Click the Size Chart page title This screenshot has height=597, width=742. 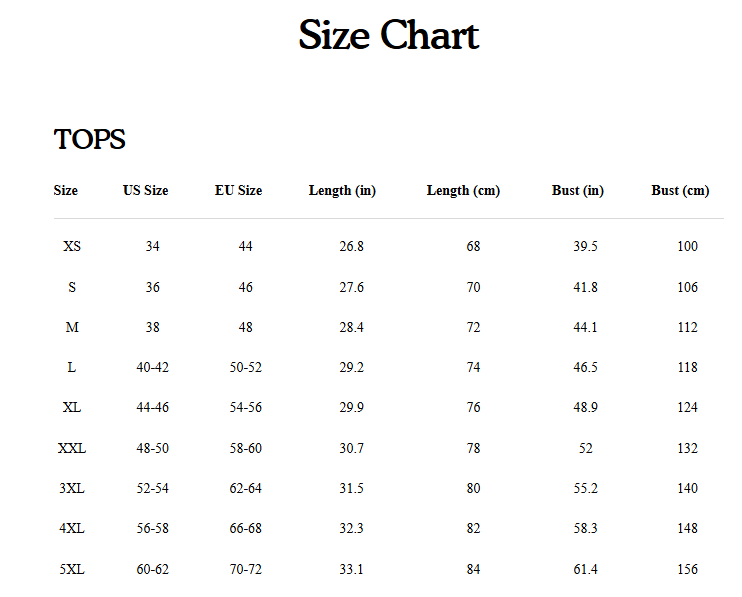[388, 36]
